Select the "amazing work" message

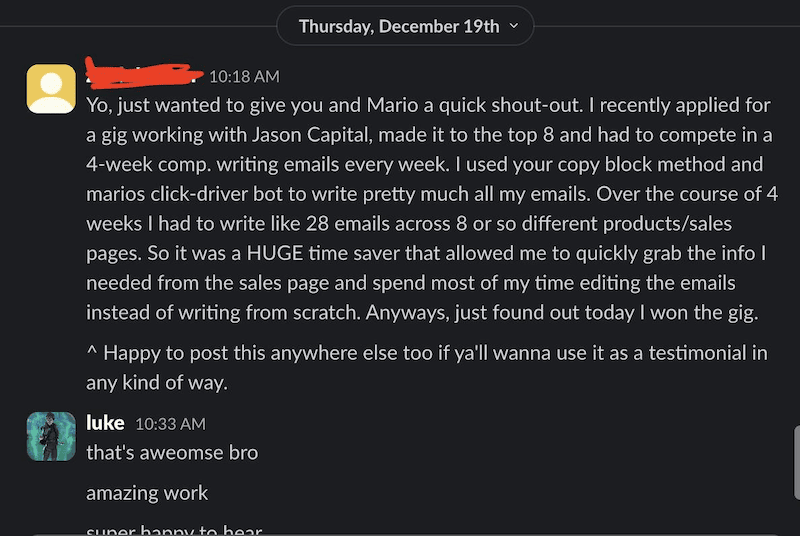tap(147, 493)
